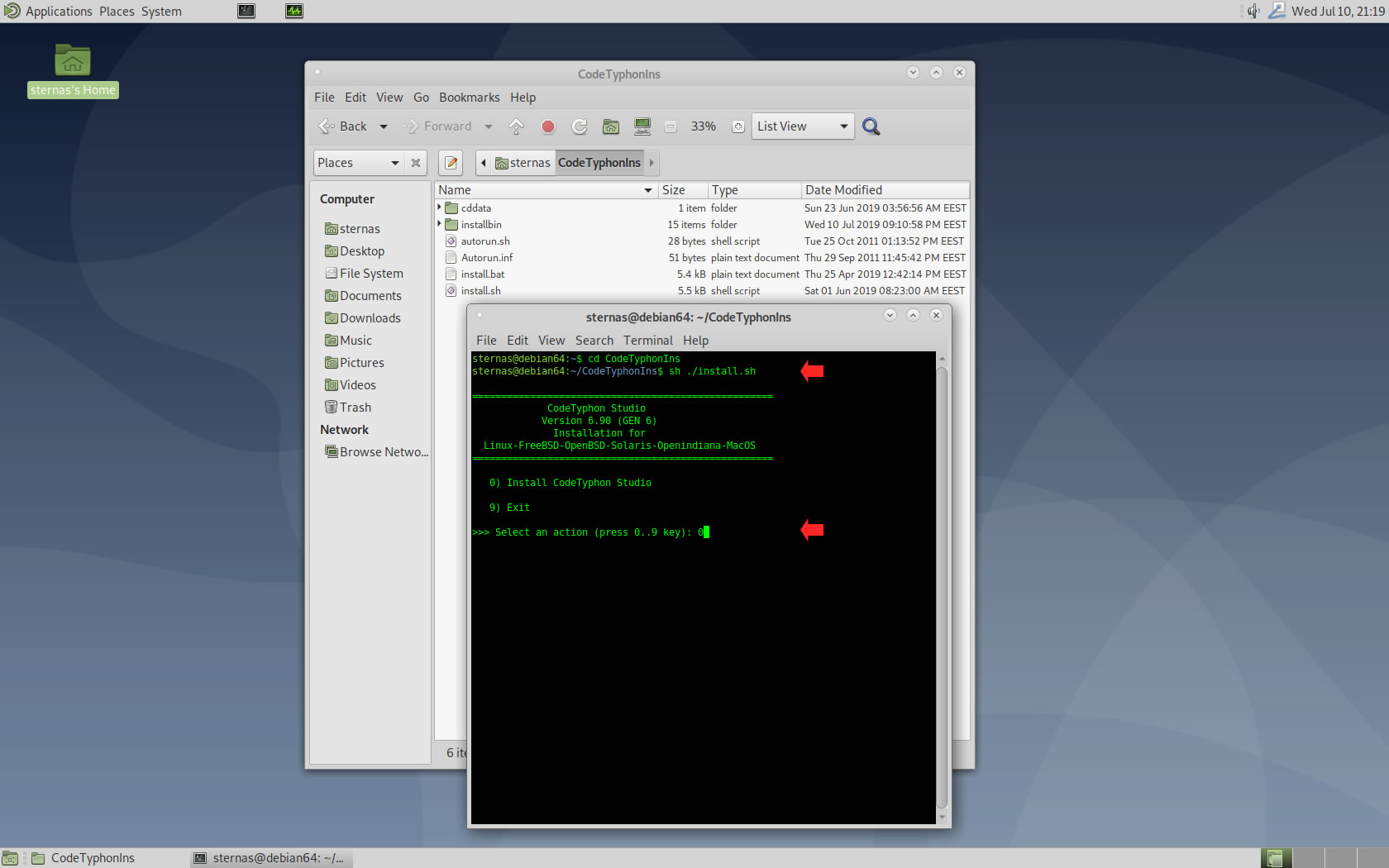The height and width of the screenshot is (868, 1389).
Task: Open Edit menu in terminal window
Action: click(518, 341)
